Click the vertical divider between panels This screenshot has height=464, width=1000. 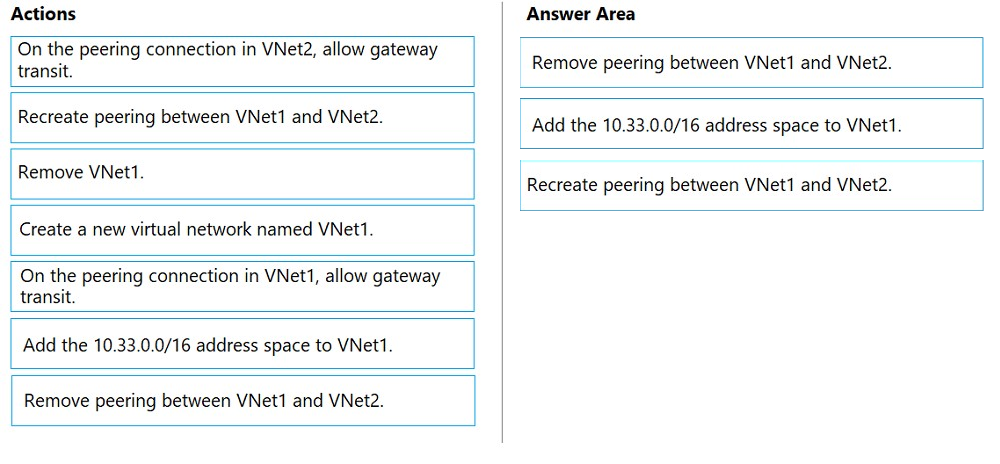point(503,223)
